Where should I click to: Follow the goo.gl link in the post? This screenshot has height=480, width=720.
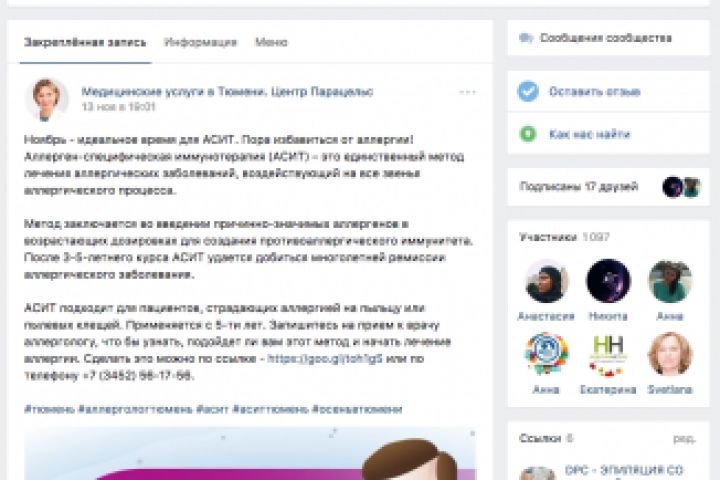tap(325, 359)
